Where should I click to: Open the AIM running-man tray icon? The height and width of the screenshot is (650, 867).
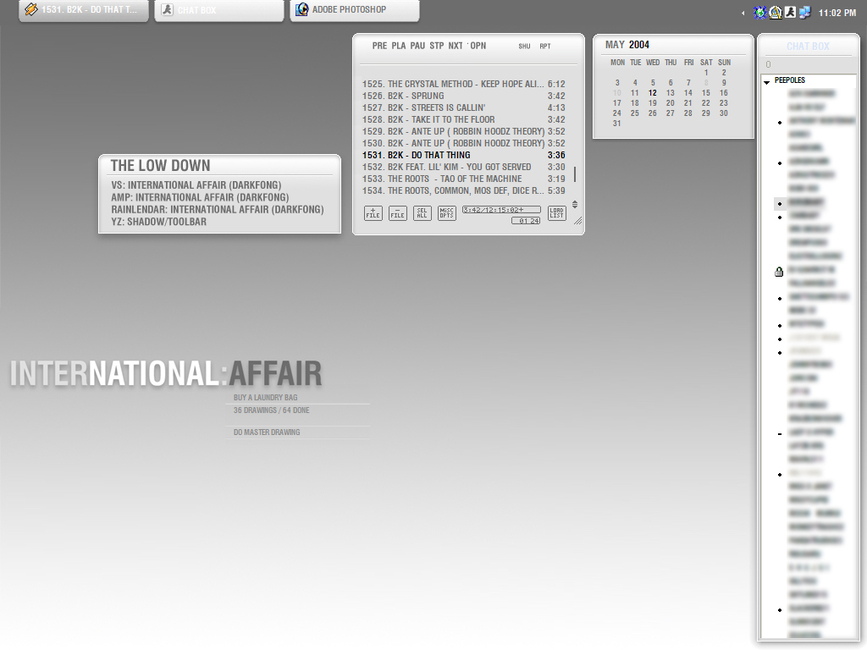[x=790, y=12]
